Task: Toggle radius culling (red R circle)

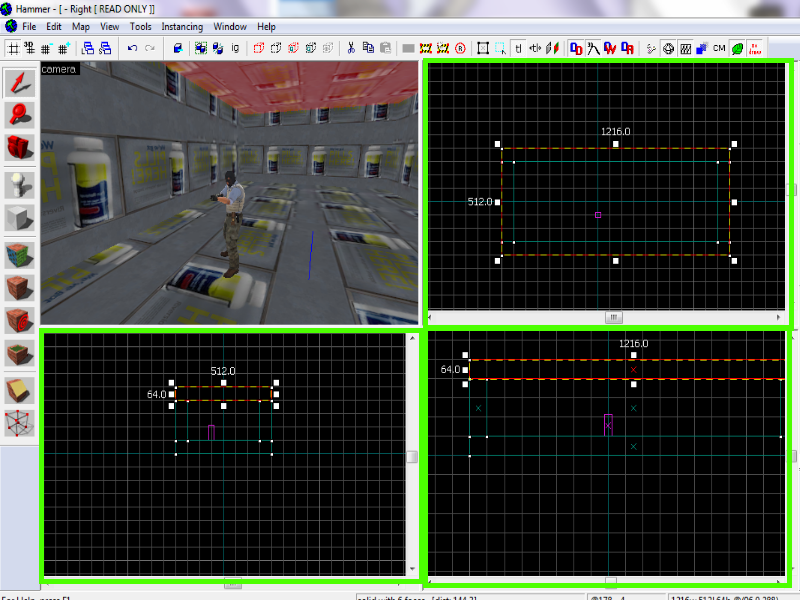Action: pos(460,48)
